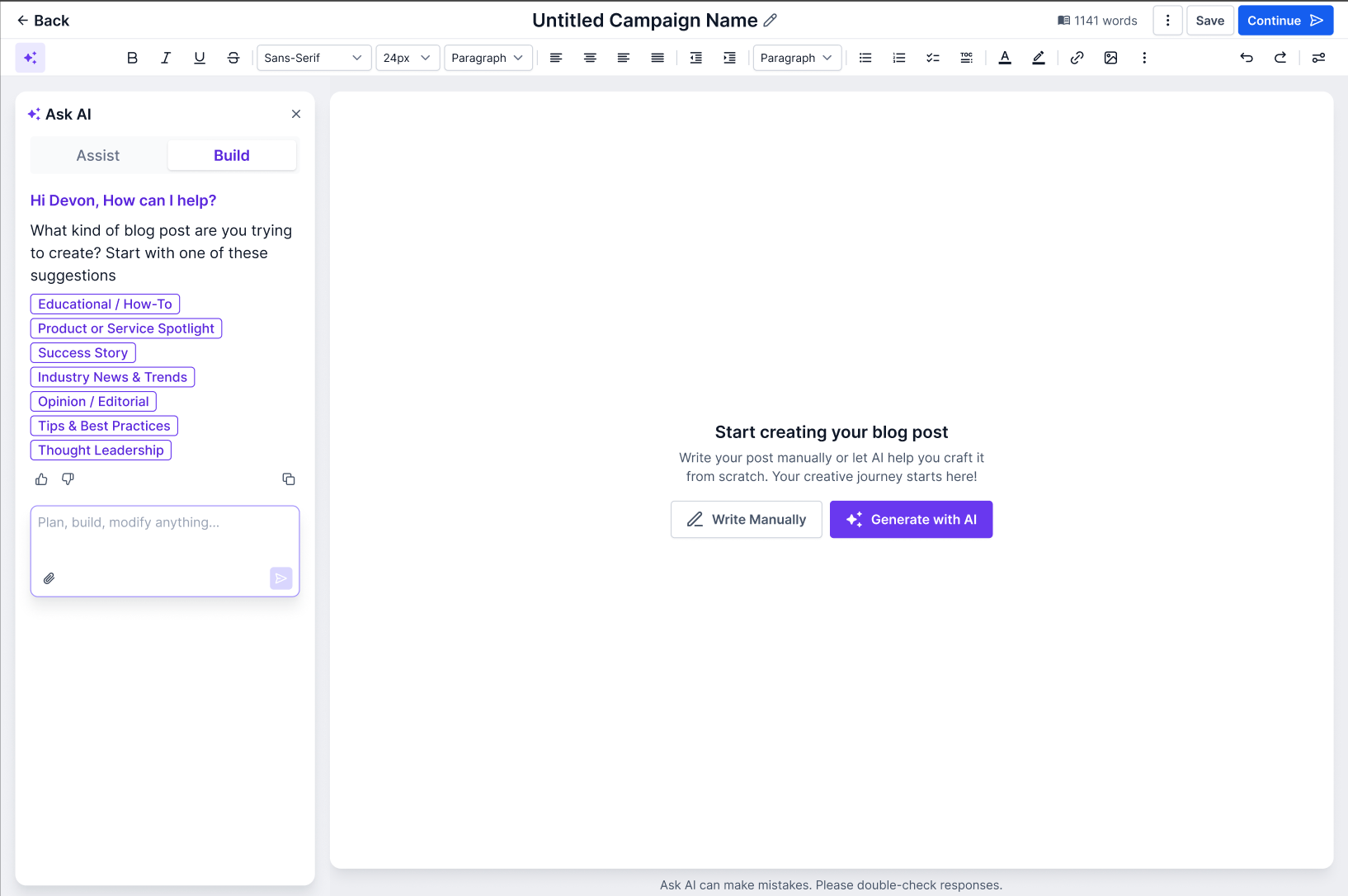Open the three-dot menu beside Save
The image size is (1348, 896).
1167,21
